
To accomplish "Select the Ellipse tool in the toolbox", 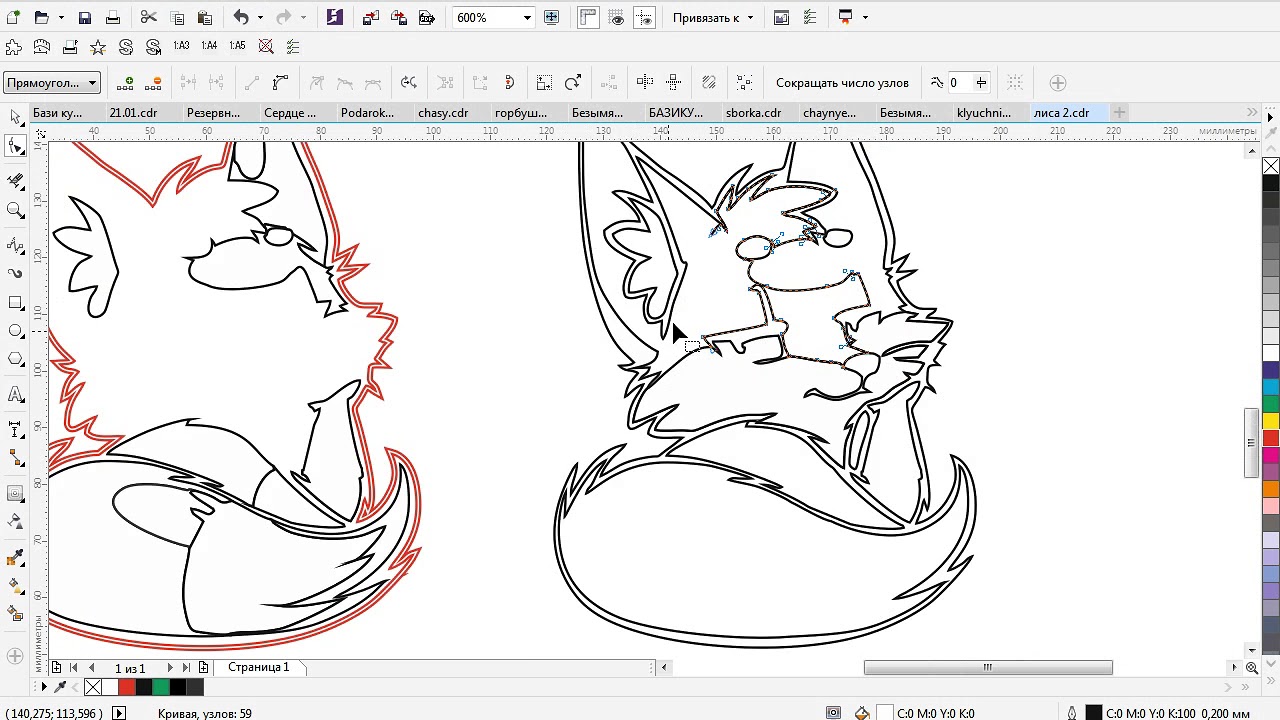I will (x=15, y=330).
